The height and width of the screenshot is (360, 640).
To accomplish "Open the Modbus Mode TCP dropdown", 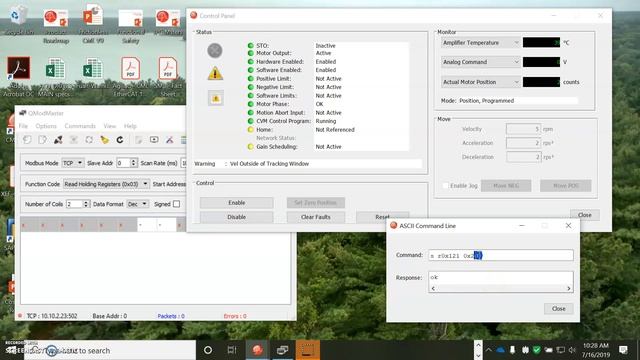I will click(73, 163).
